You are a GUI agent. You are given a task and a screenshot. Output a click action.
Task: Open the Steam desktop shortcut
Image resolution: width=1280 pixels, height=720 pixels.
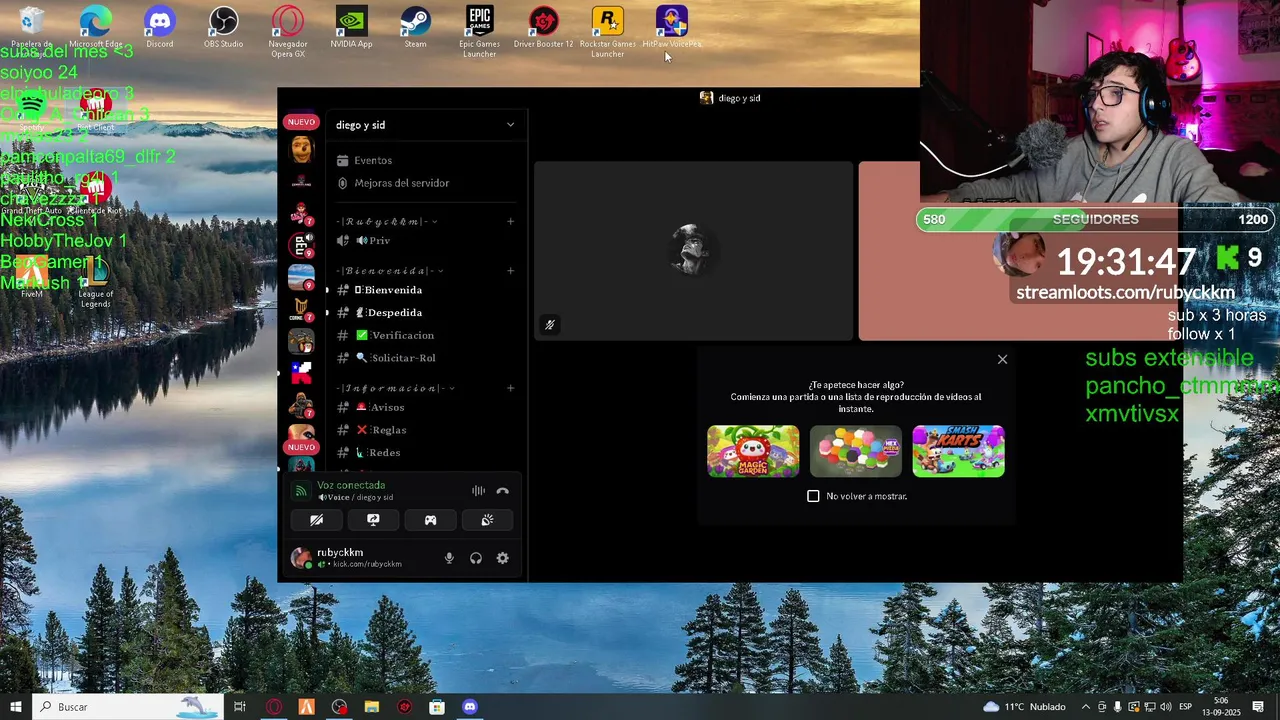coord(415,27)
